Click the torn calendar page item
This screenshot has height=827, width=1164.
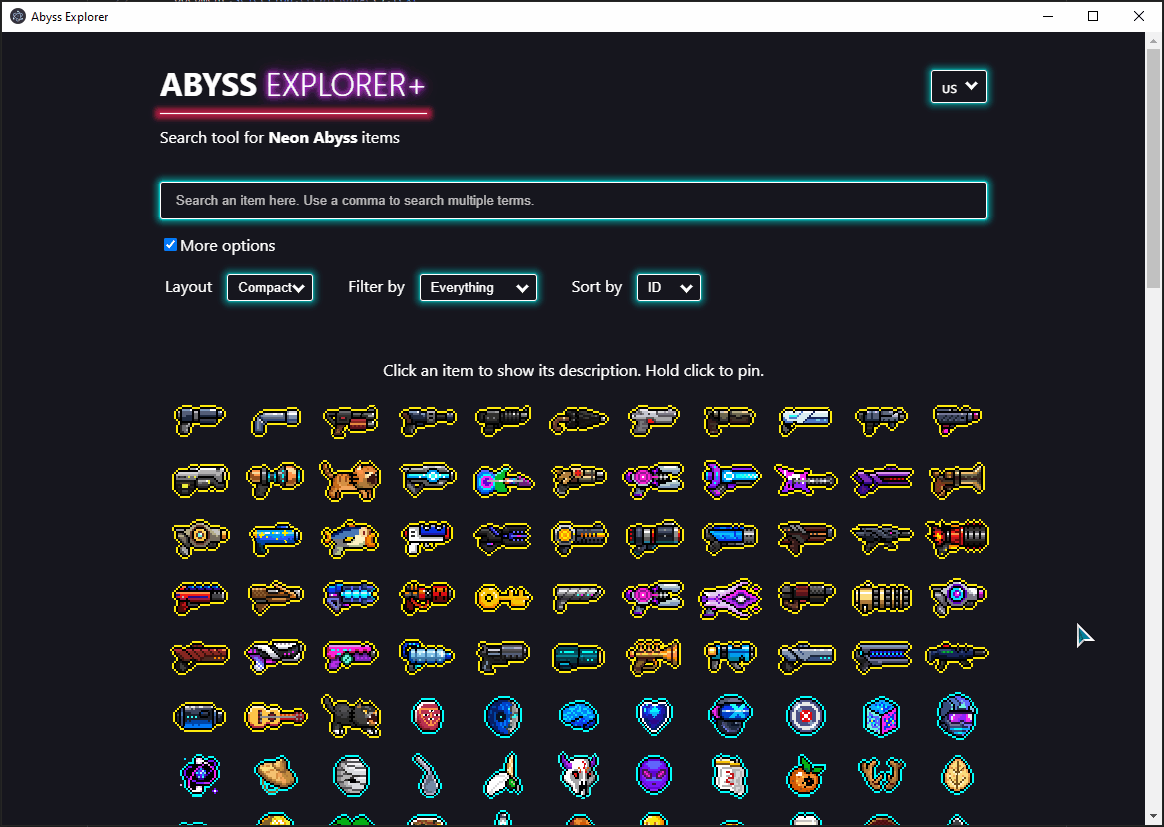coord(730,775)
